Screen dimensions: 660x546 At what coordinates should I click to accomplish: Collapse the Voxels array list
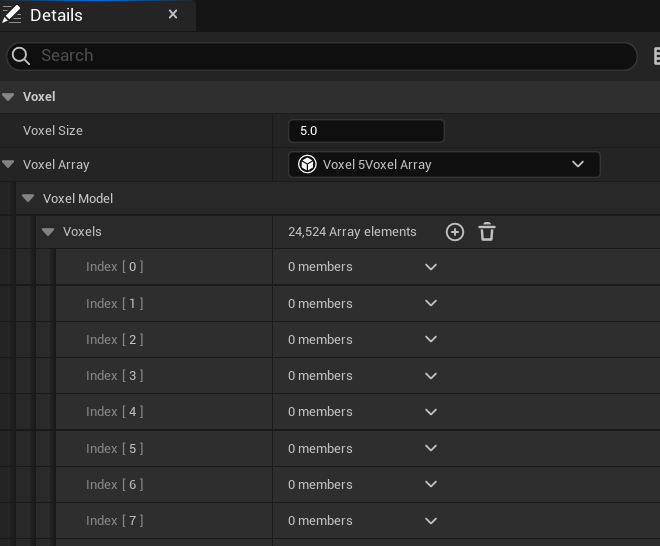point(48,232)
